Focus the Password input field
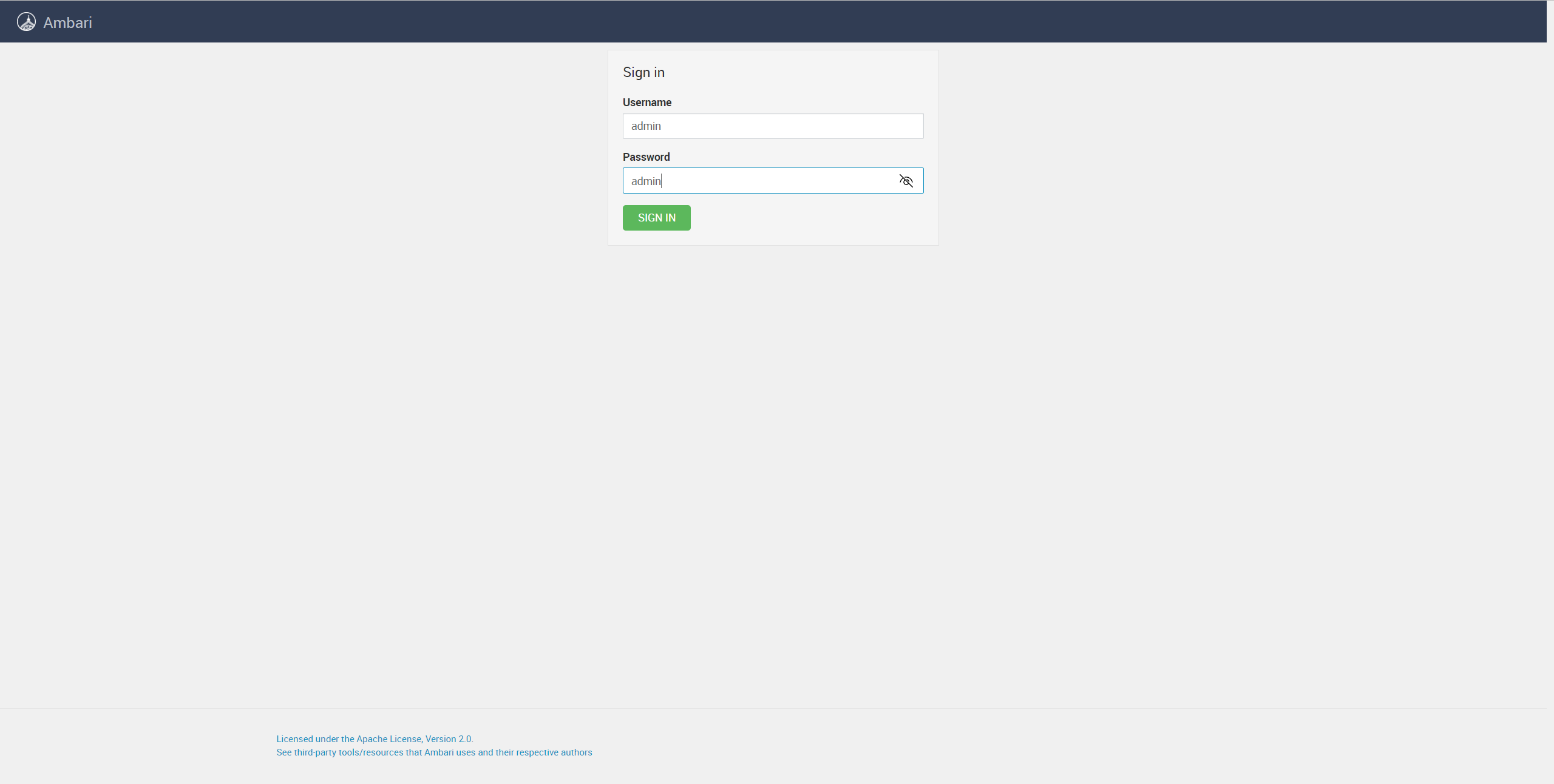 (773, 180)
